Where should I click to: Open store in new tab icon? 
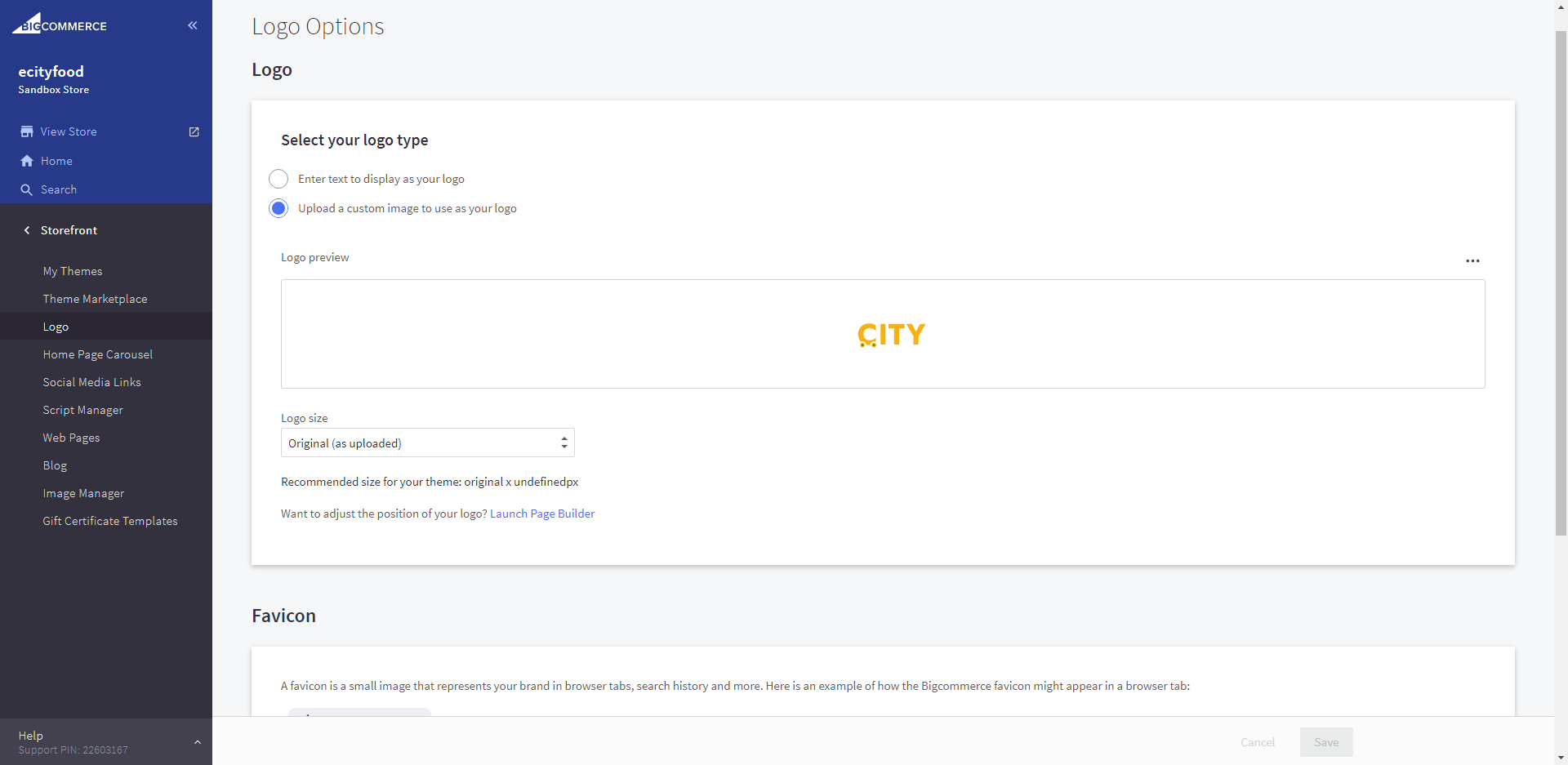tap(194, 131)
